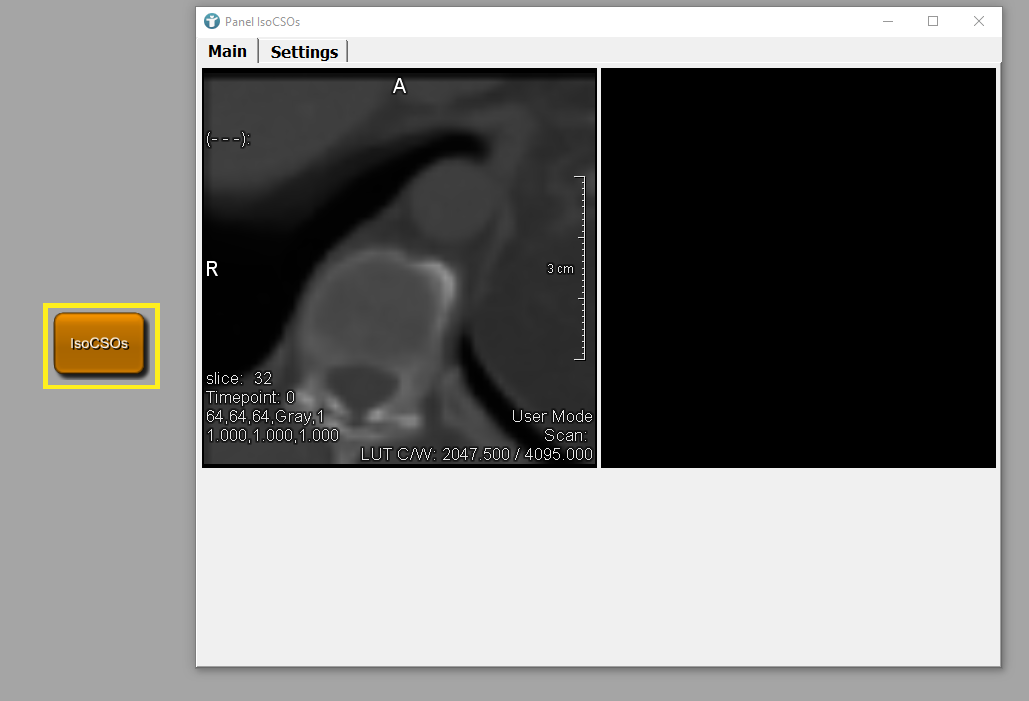Screen dimensions: 1029x701
Task: Click the 'R' right orientation label
Action: [212, 269]
